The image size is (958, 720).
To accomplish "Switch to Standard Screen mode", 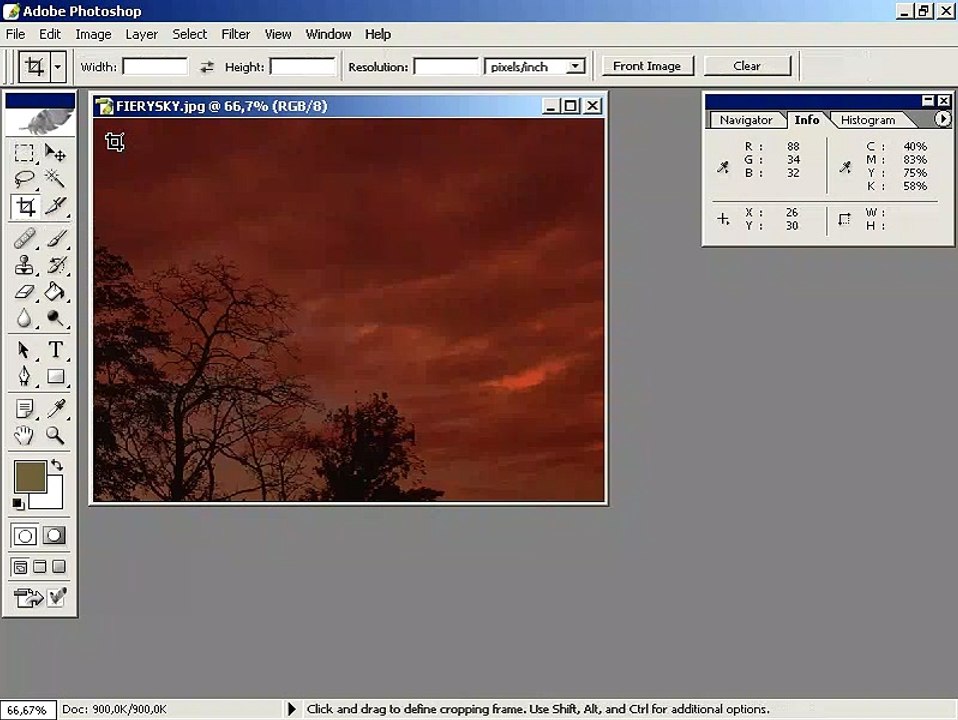I will 20,567.
